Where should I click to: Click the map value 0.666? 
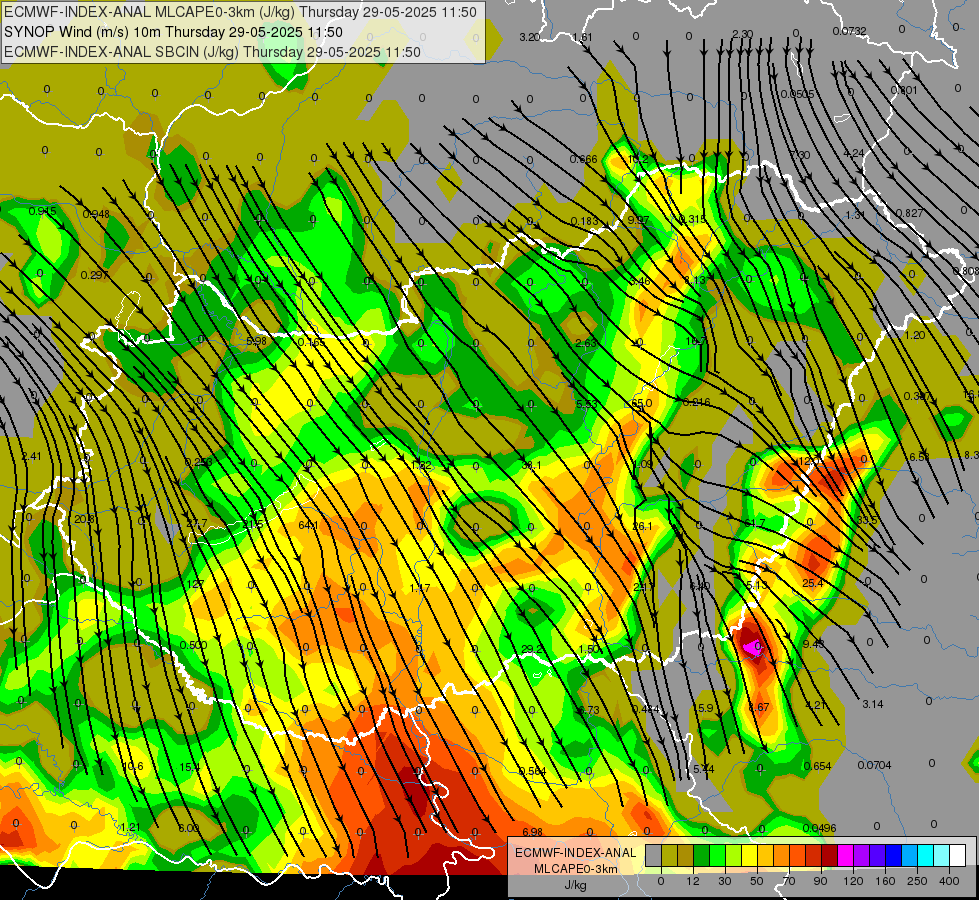(583, 159)
